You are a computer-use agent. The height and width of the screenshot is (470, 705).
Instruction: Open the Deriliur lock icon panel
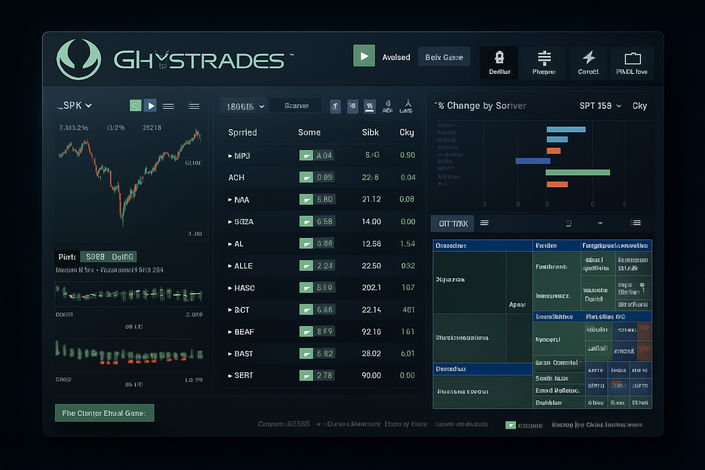point(499,62)
